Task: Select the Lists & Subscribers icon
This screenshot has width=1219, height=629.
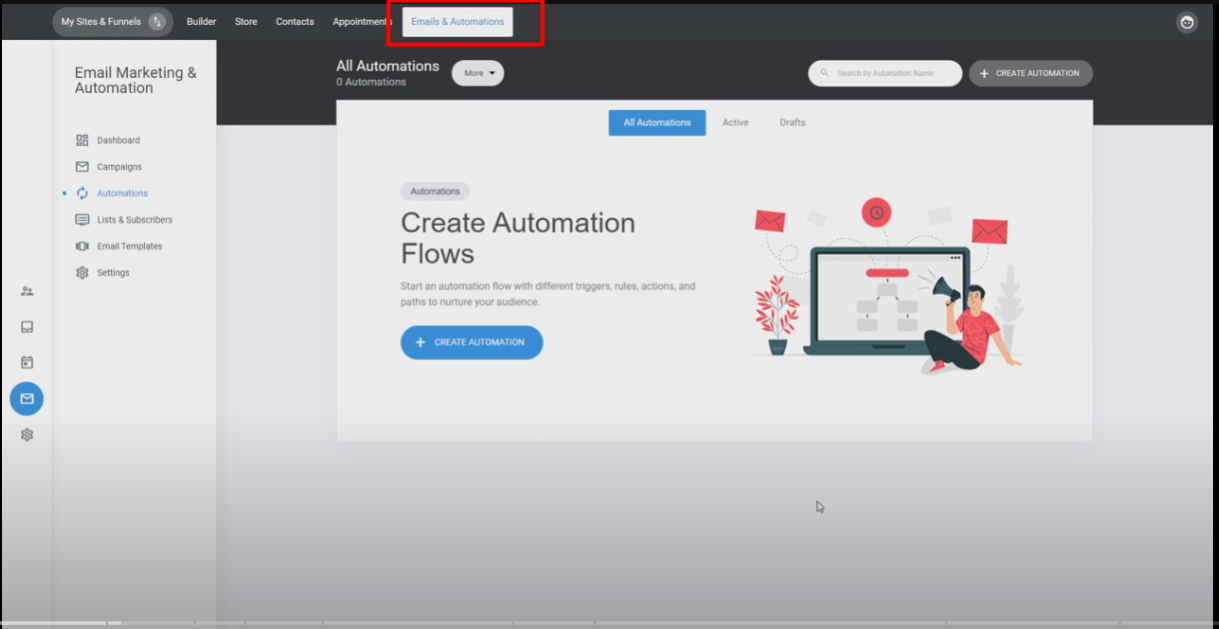Action: click(x=82, y=220)
